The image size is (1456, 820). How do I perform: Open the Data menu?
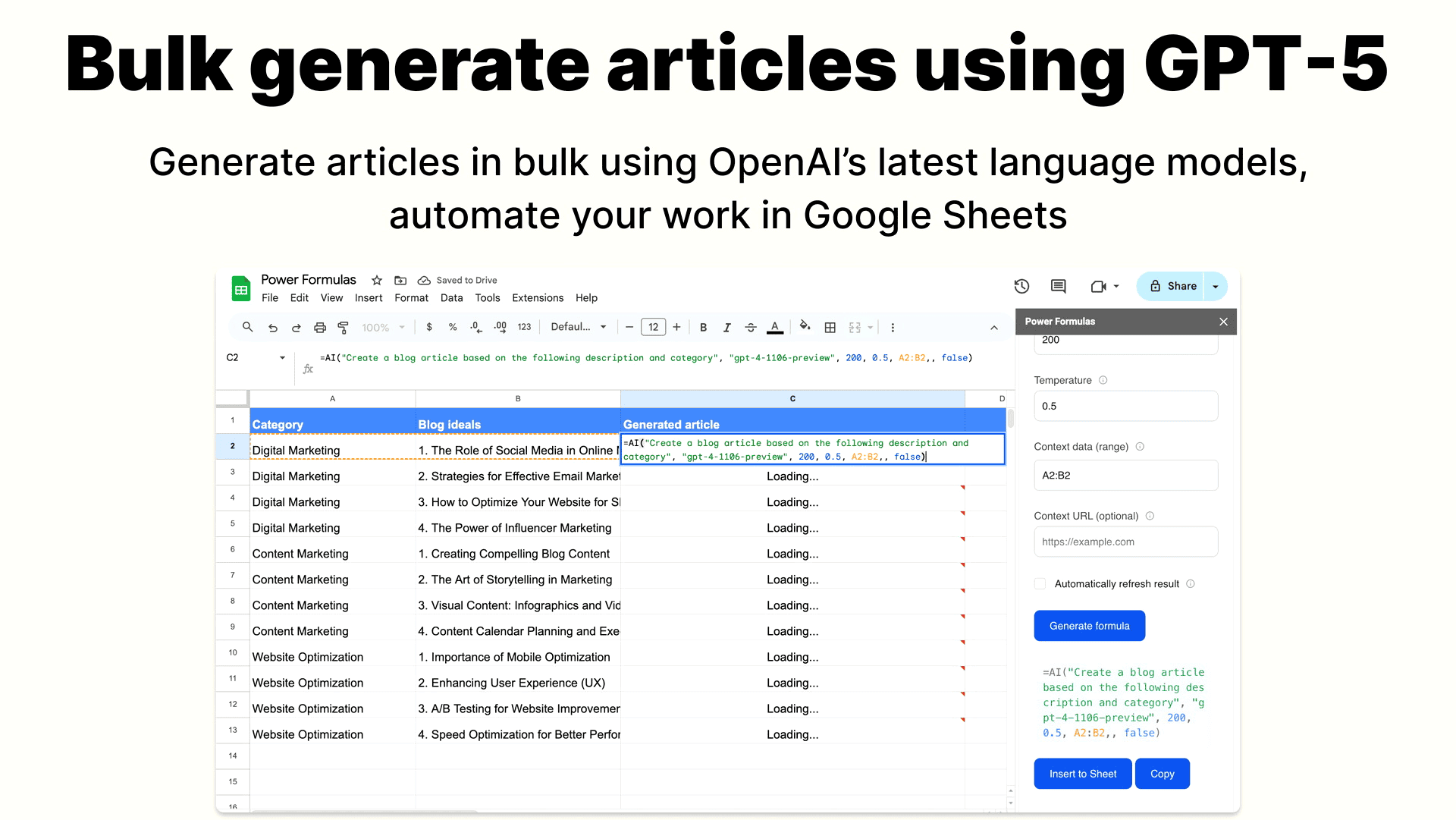[x=452, y=298]
